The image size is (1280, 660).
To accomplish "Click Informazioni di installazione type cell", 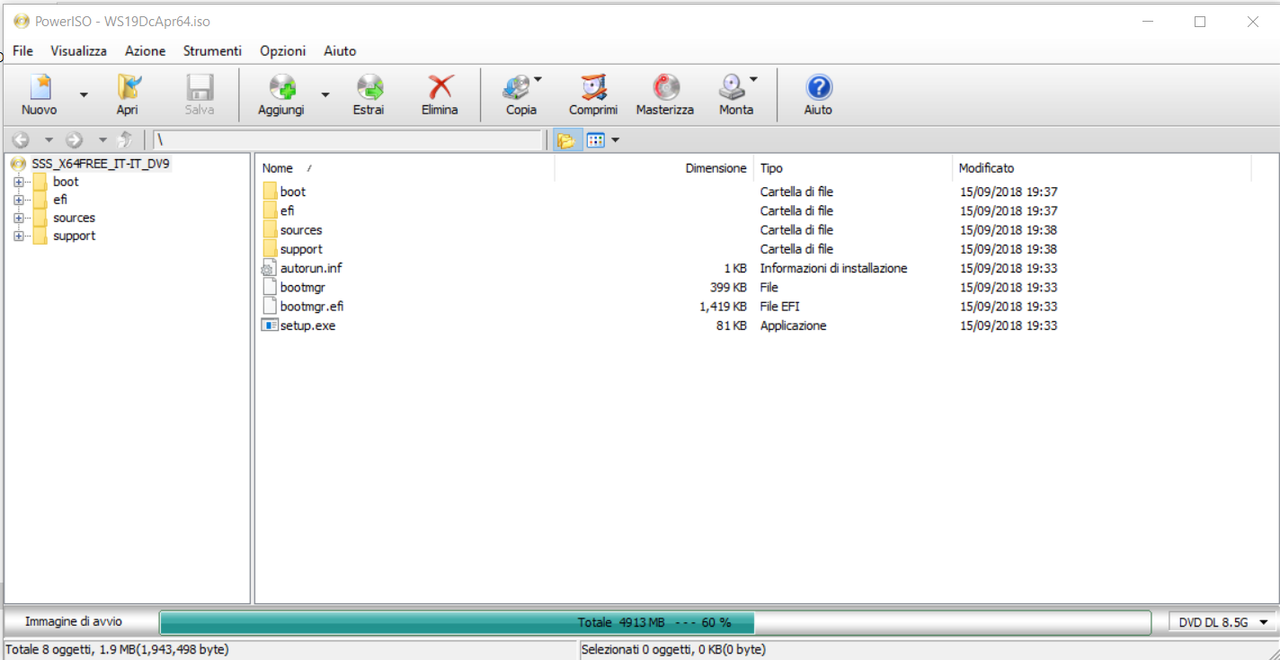I will pyautogui.click(x=834, y=268).
